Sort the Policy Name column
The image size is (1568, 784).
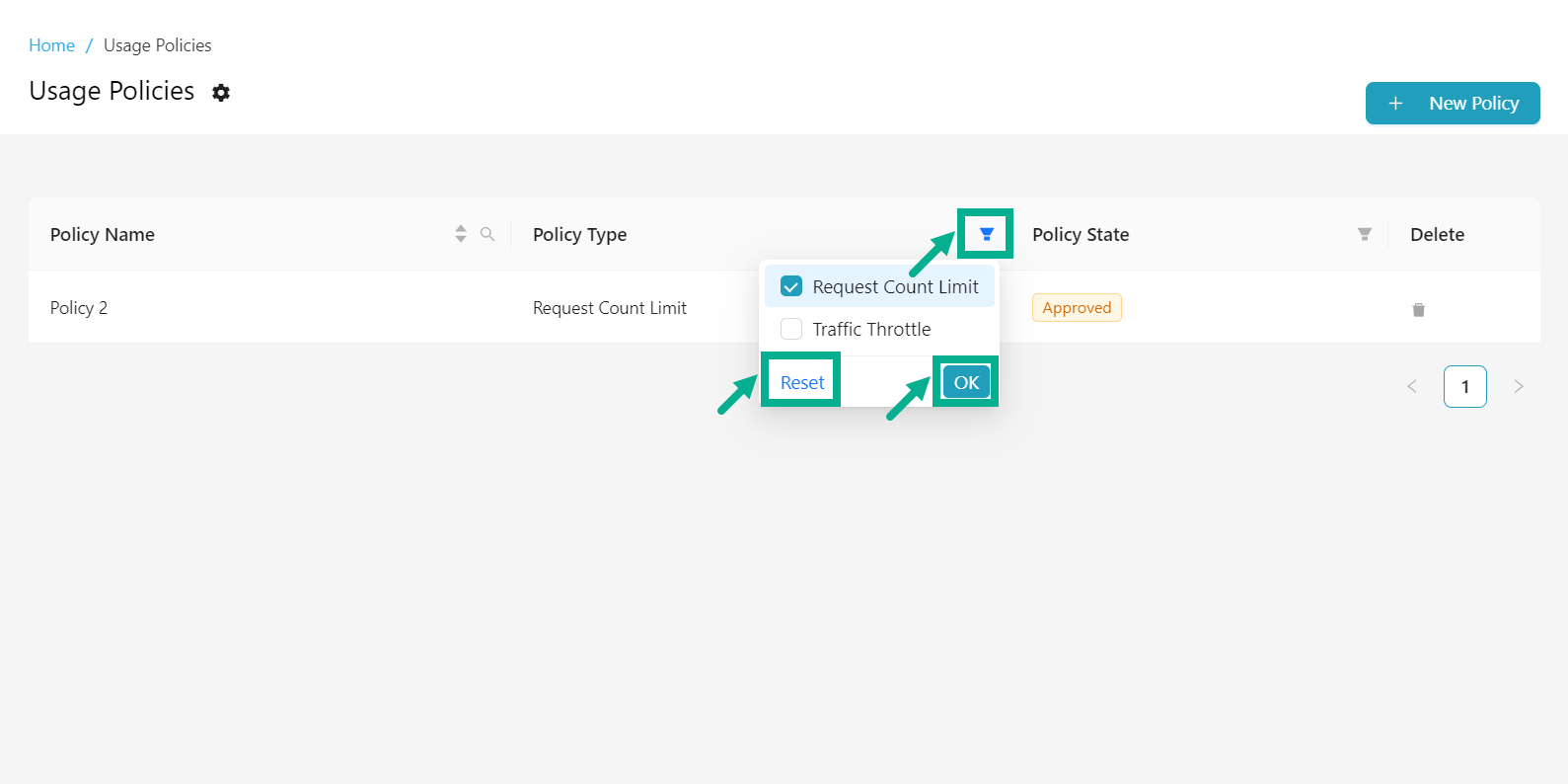(460, 234)
